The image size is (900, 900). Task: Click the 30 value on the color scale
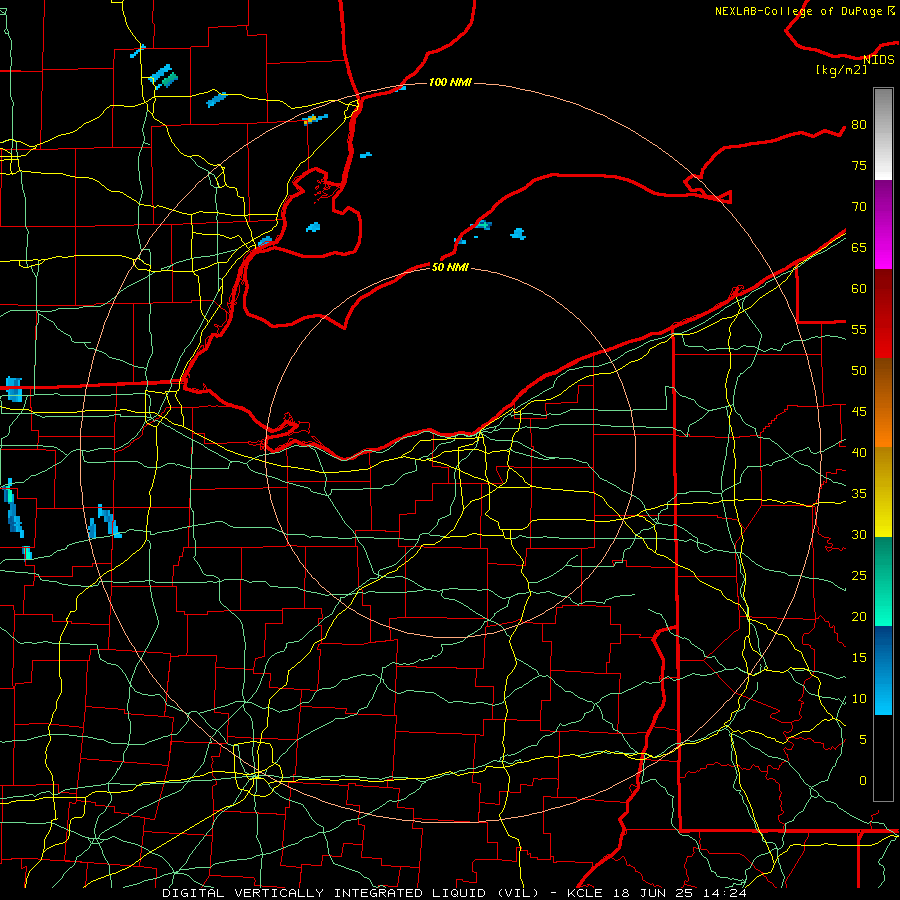[859, 535]
